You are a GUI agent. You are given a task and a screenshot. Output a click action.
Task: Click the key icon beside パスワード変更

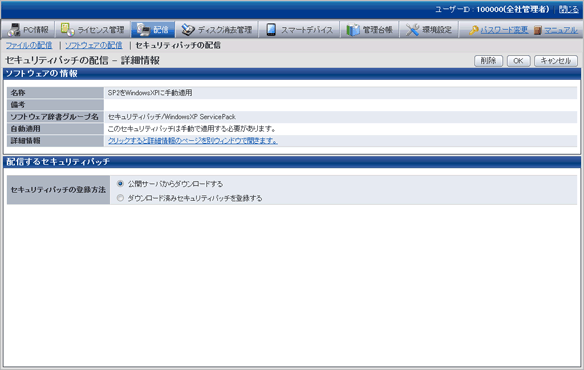coord(473,30)
